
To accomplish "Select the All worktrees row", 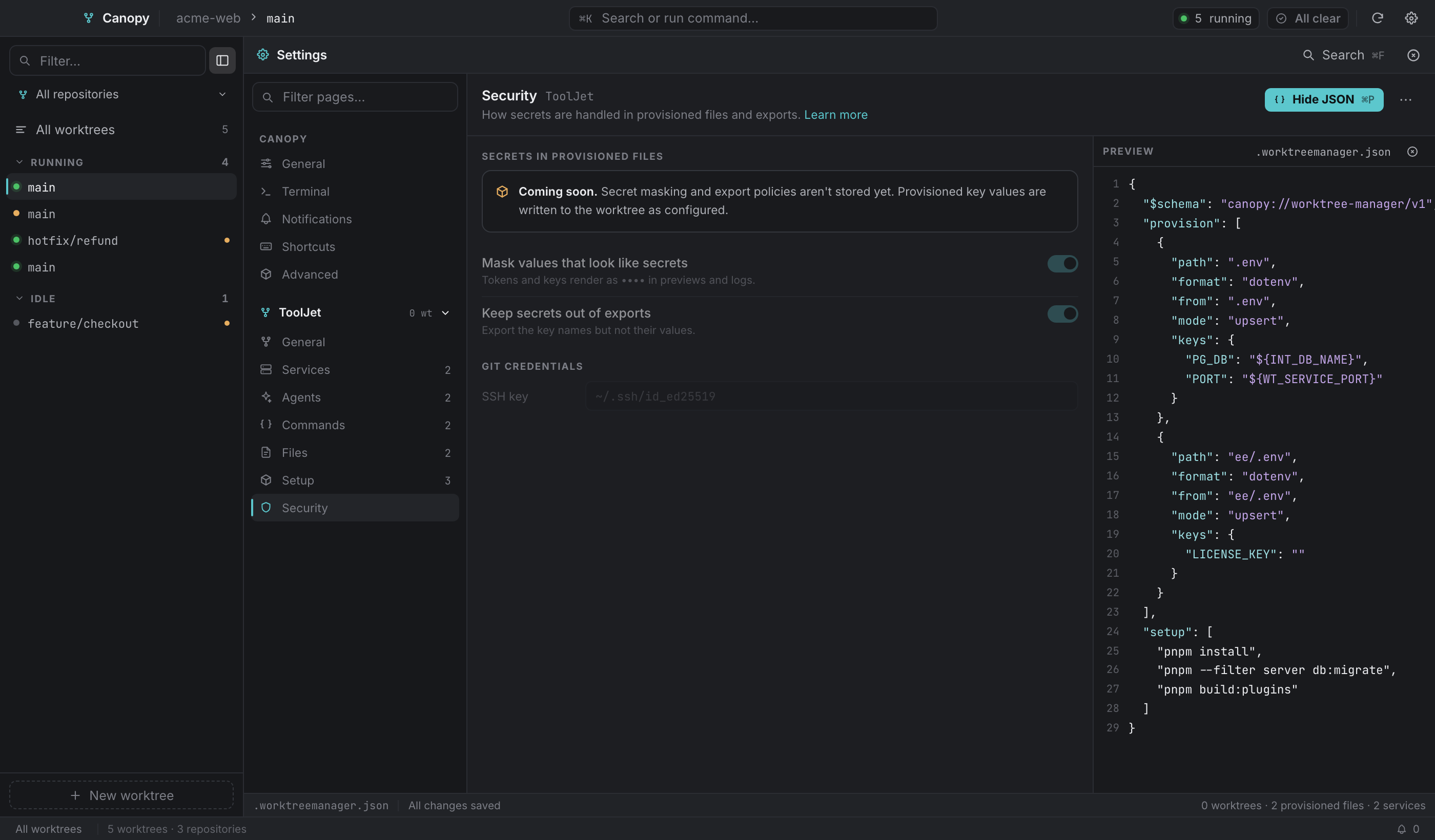I will coord(121,130).
